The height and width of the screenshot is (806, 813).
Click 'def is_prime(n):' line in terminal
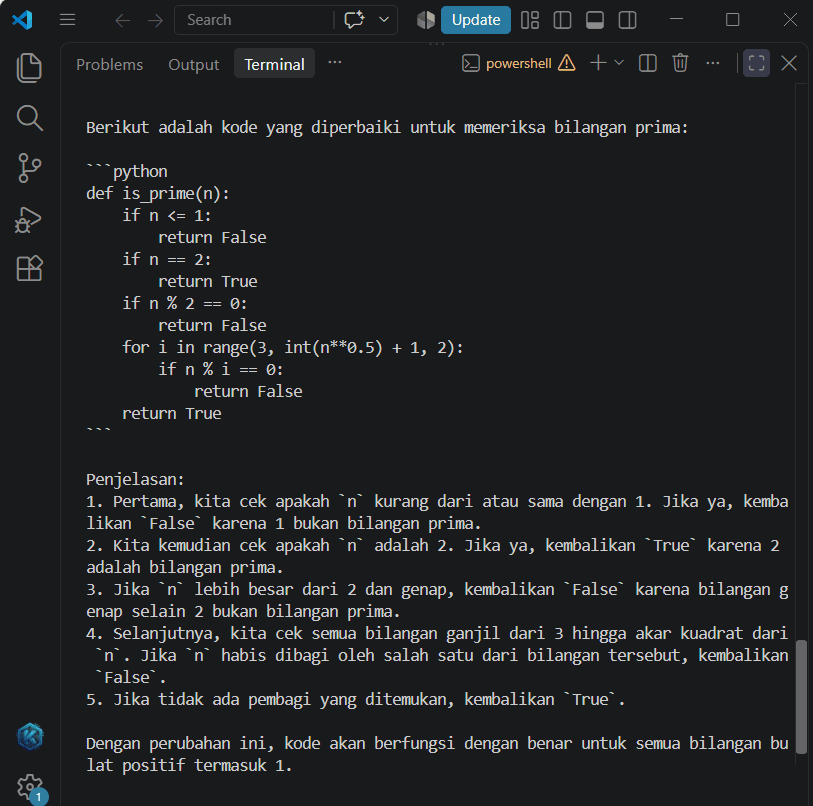click(x=158, y=193)
